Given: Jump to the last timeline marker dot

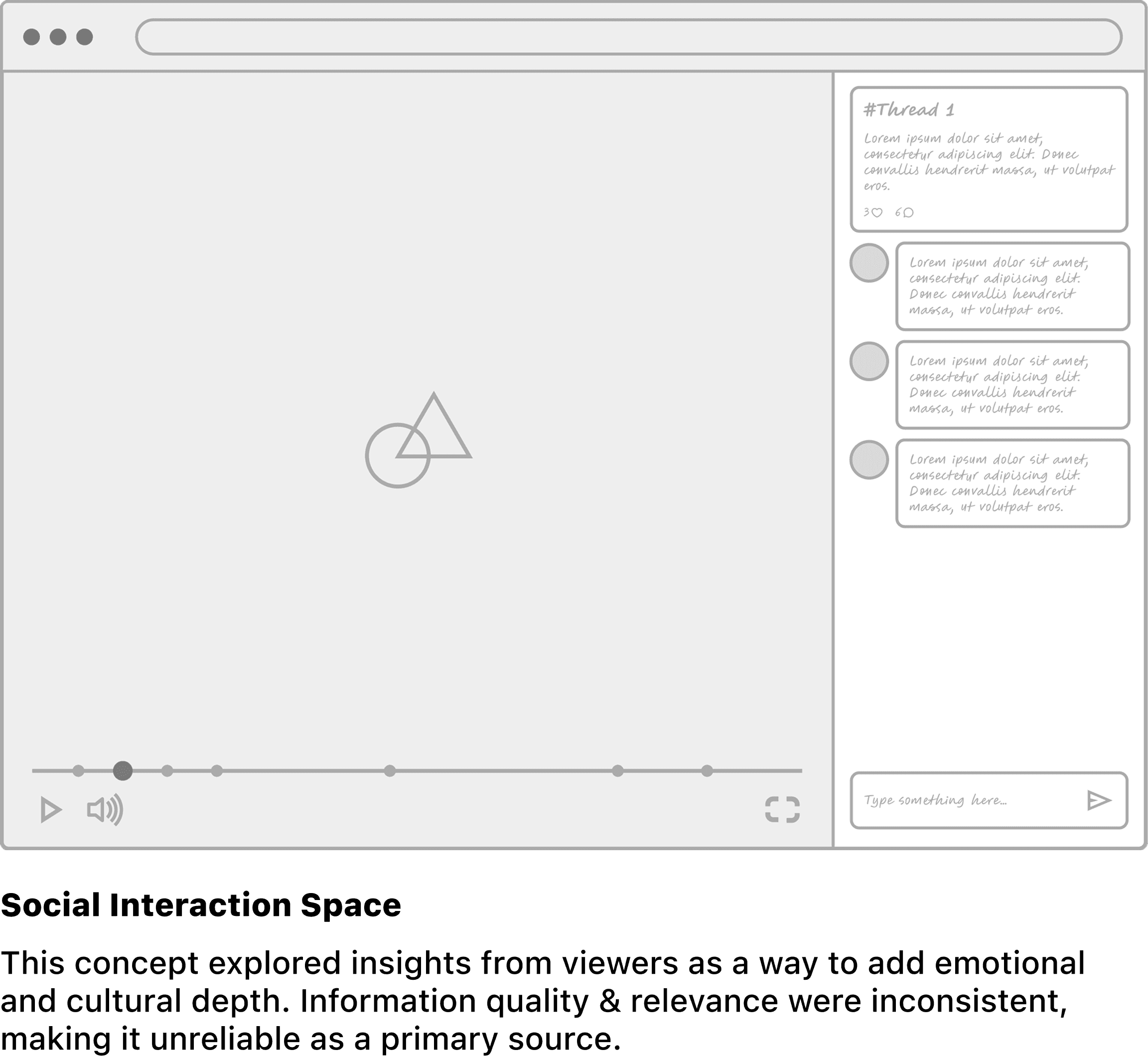Looking at the screenshot, I should coord(708,771).
